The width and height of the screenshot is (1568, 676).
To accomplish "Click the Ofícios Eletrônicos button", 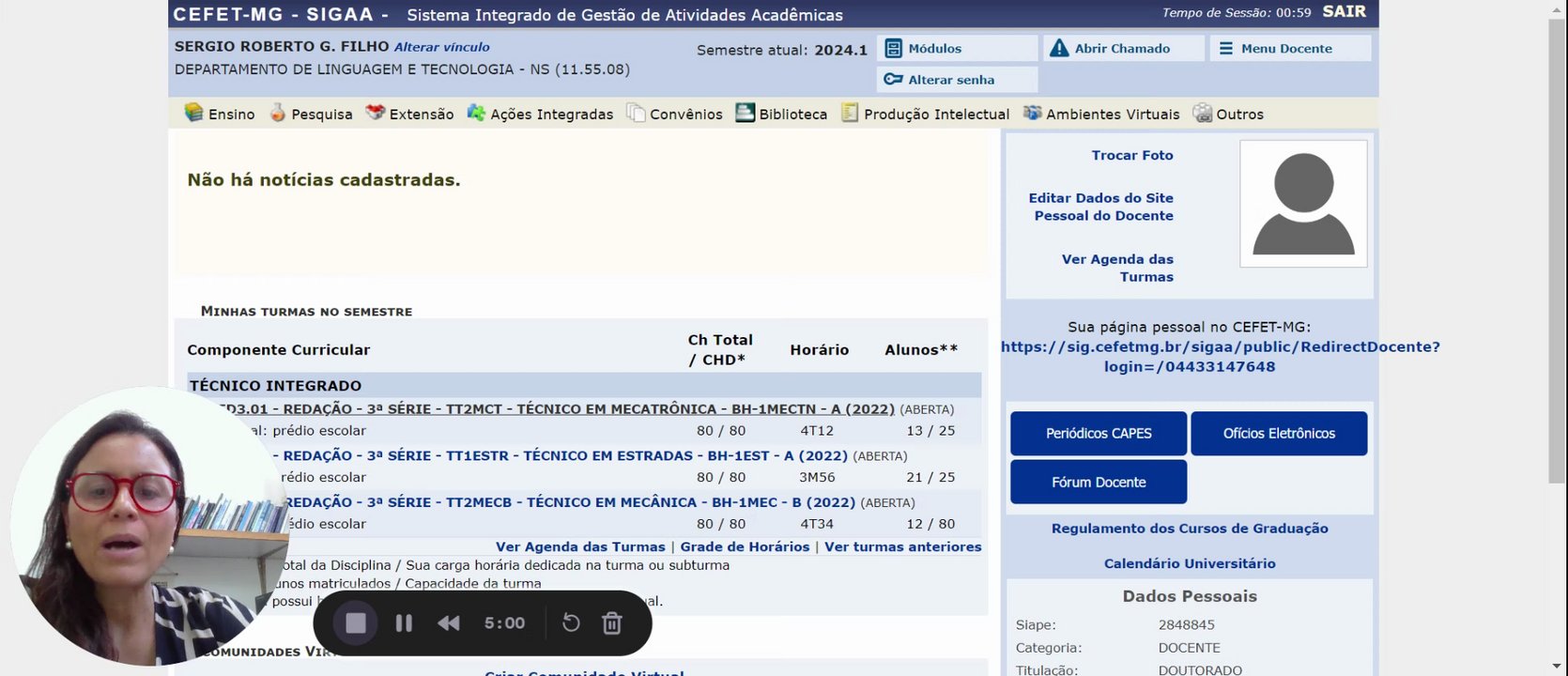I will tap(1279, 434).
